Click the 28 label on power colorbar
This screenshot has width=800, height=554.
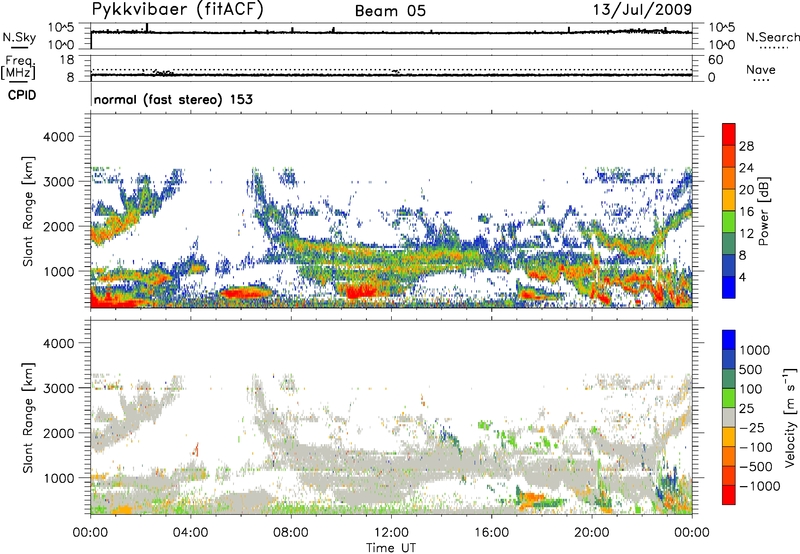[x=746, y=146]
